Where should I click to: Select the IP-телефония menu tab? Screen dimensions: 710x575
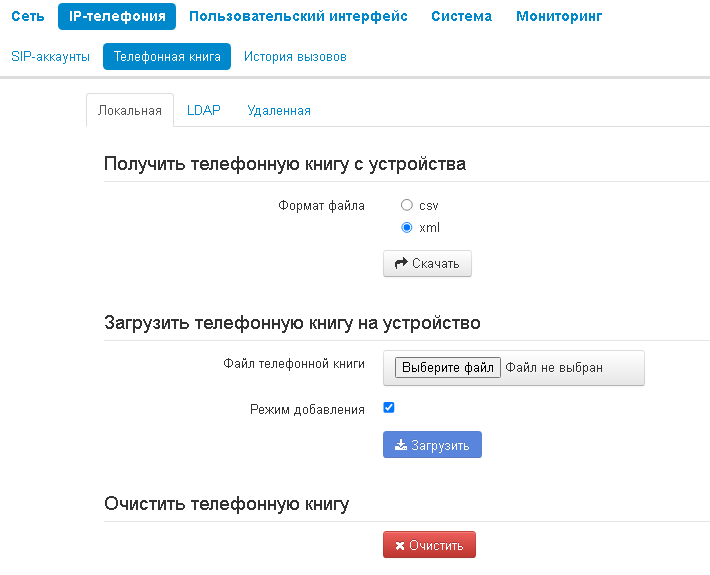coord(117,16)
